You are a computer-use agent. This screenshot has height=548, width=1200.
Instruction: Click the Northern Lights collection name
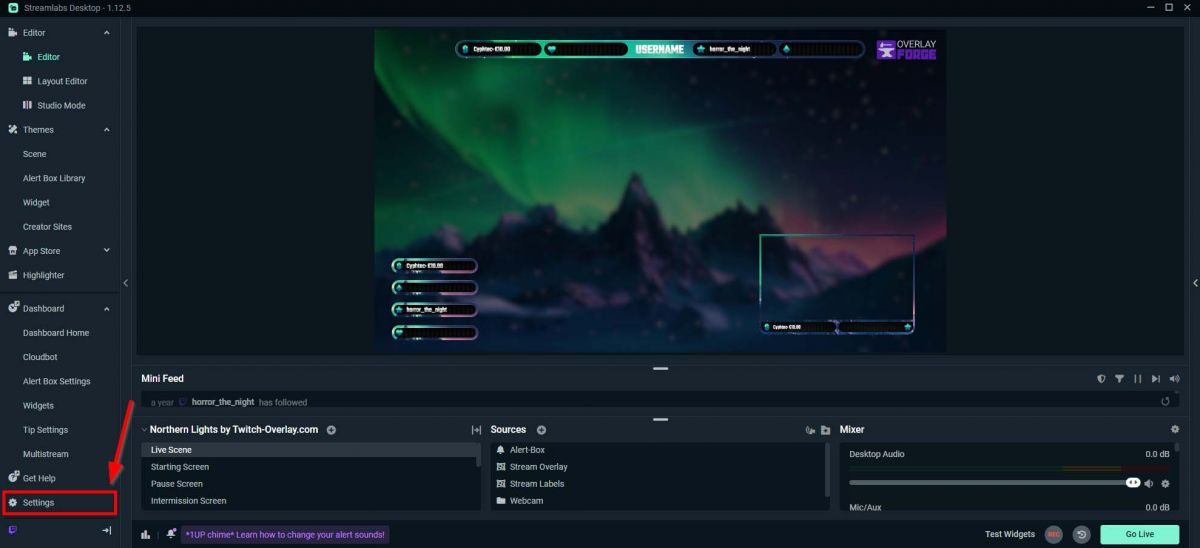(234, 430)
